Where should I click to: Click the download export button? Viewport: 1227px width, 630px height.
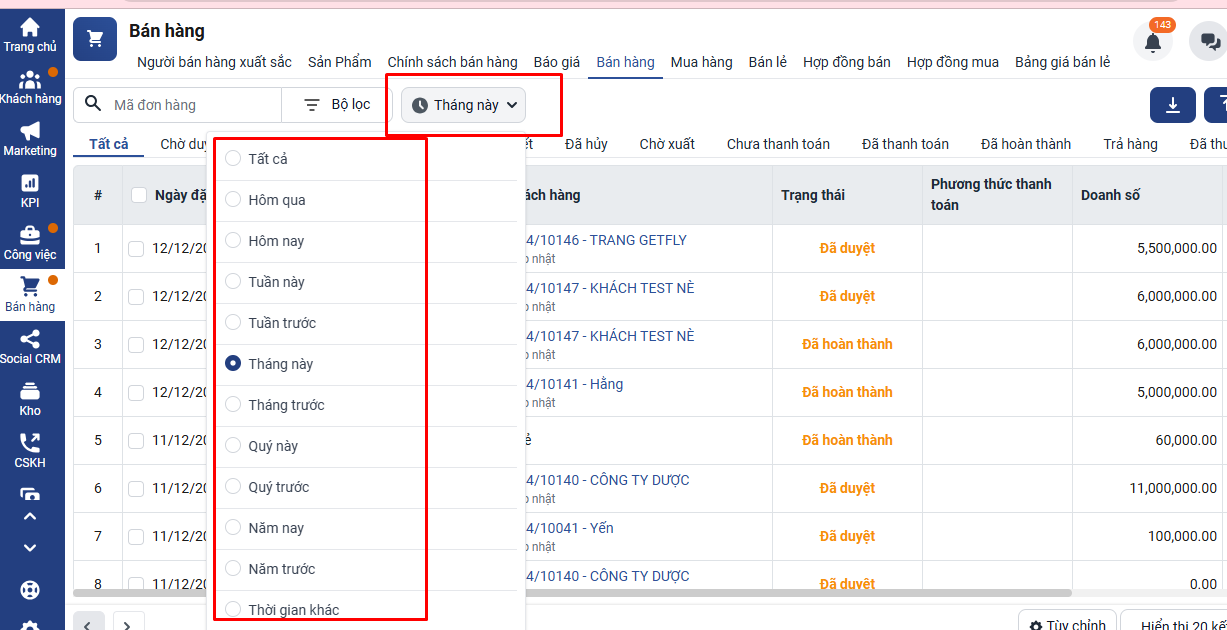click(1173, 105)
